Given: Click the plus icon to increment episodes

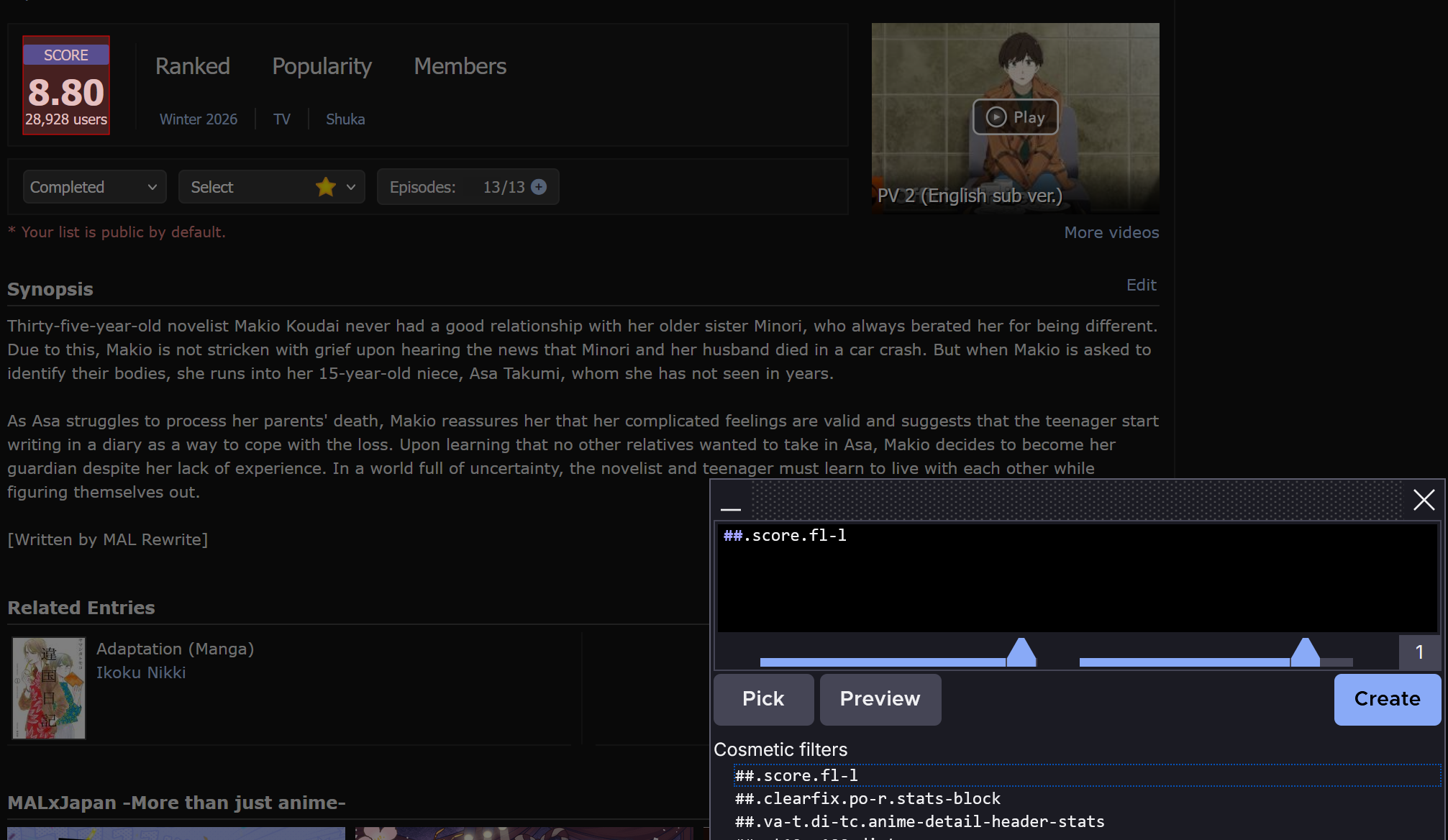Looking at the screenshot, I should (539, 187).
